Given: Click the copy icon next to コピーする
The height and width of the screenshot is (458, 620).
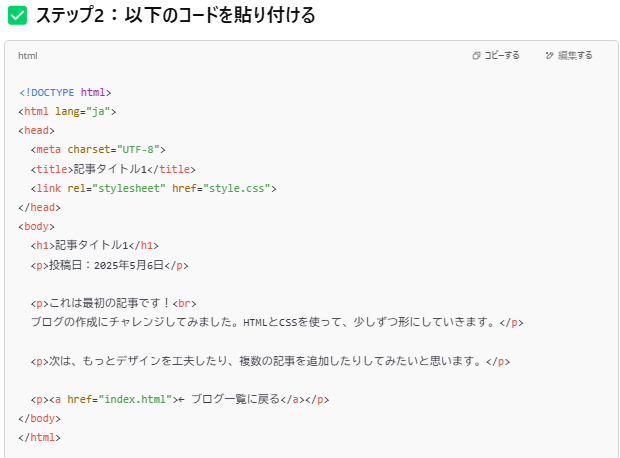Looking at the screenshot, I should (x=476, y=56).
